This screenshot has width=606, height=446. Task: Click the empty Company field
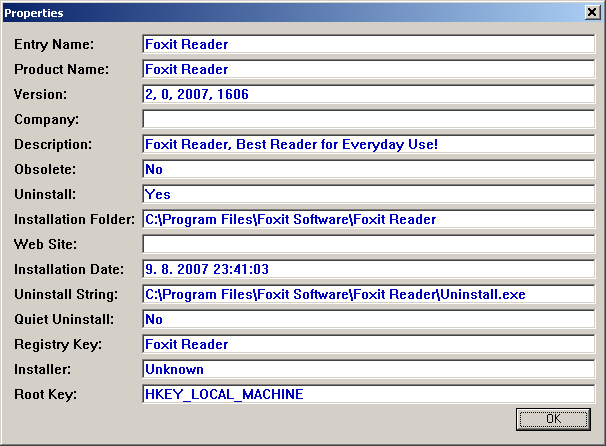369,119
